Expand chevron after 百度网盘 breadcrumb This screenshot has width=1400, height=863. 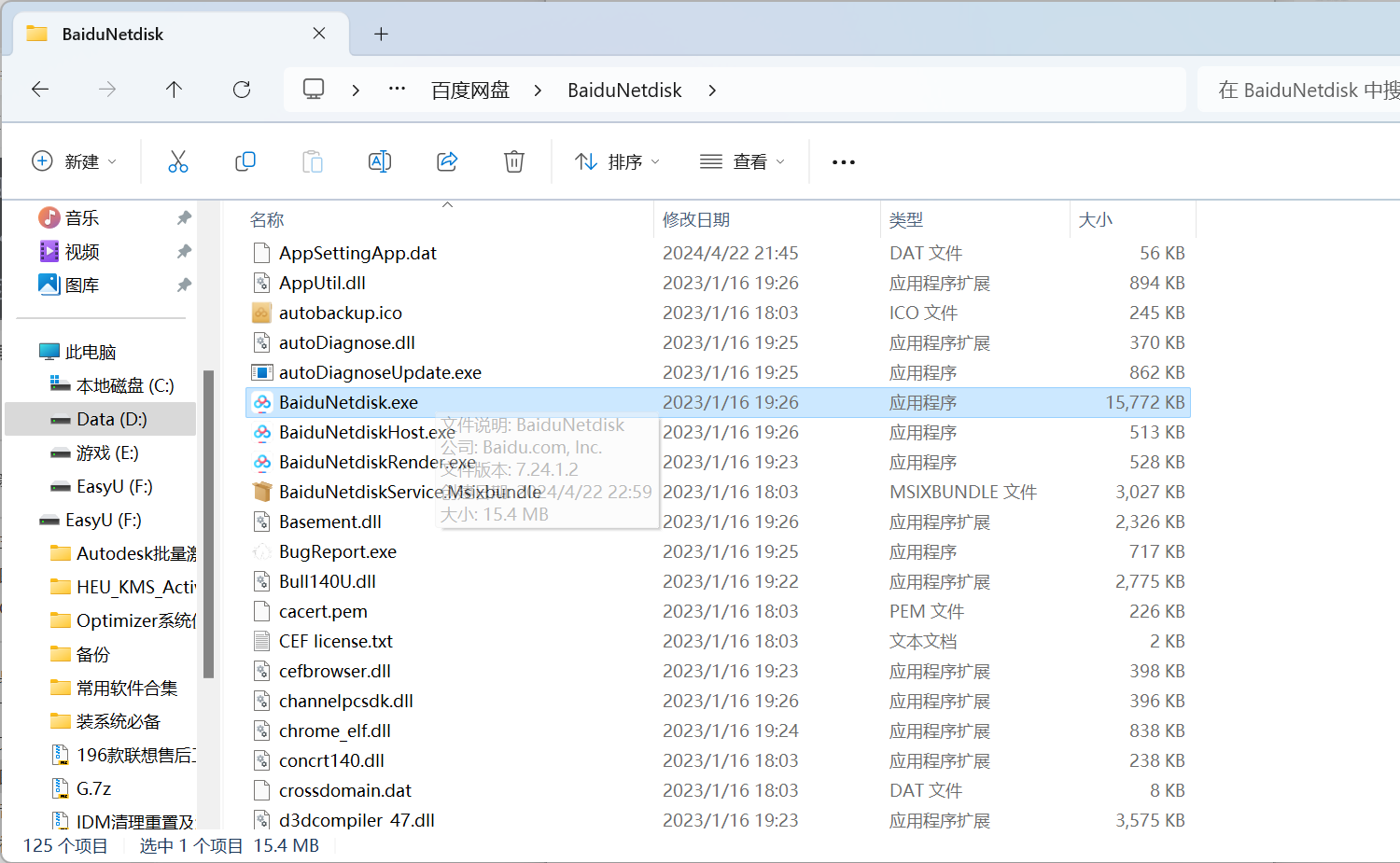[538, 90]
